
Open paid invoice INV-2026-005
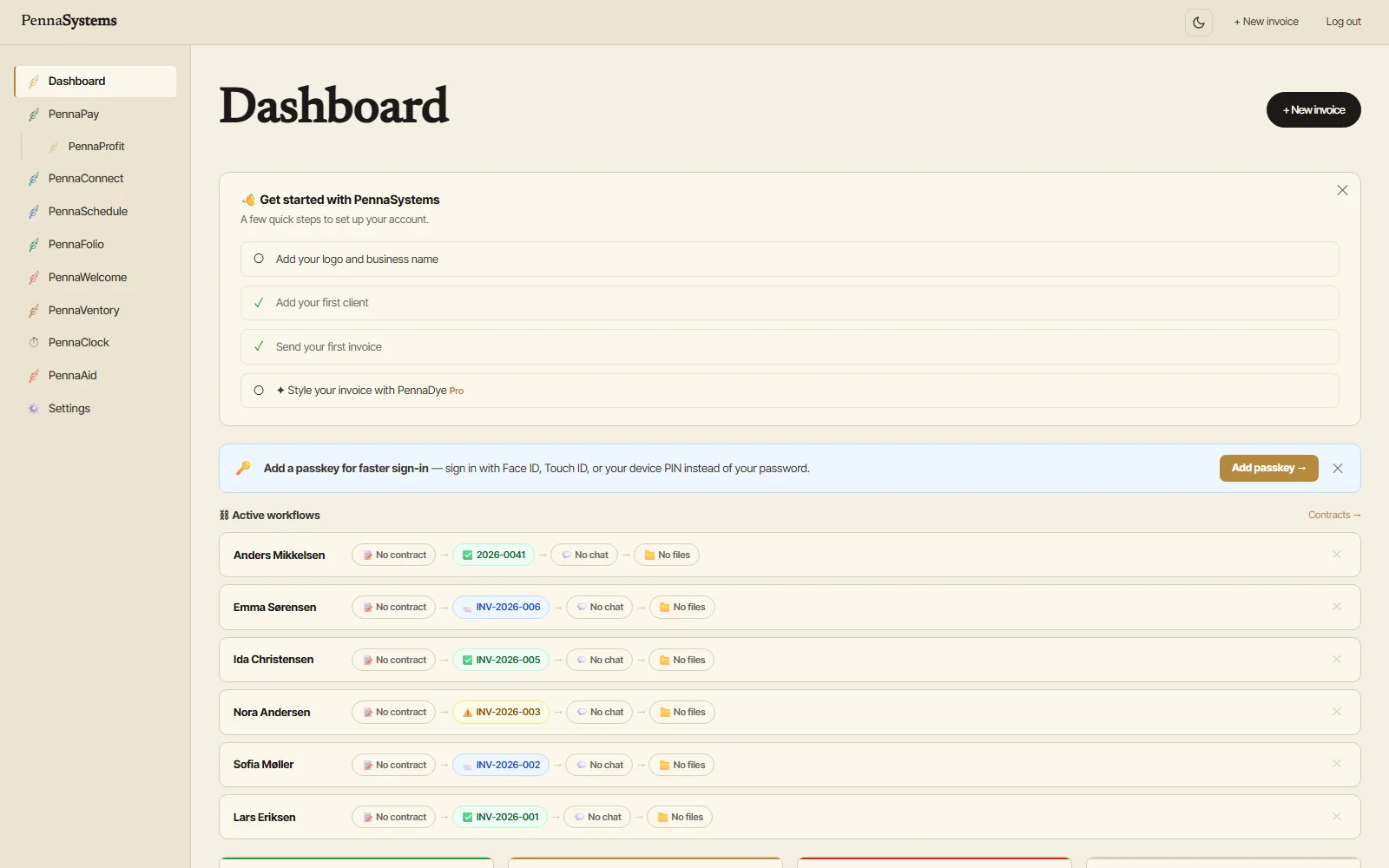[501, 661]
